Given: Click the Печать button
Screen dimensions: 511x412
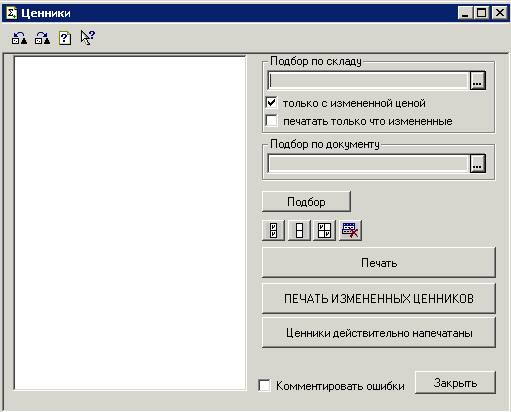Looking at the screenshot, I should (x=379, y=263).
